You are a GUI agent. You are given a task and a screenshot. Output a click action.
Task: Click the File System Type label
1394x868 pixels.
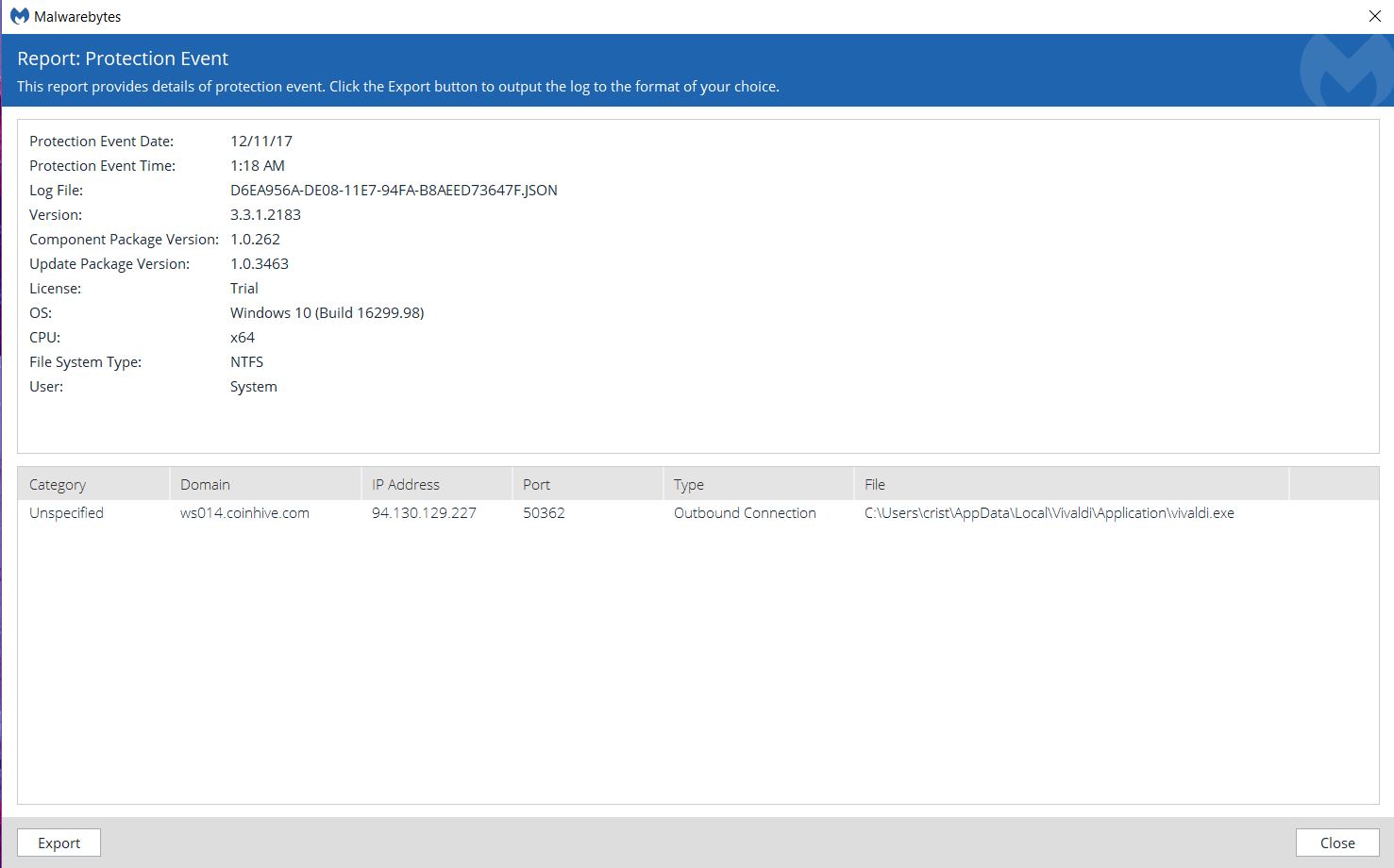[x=86, y=362]
